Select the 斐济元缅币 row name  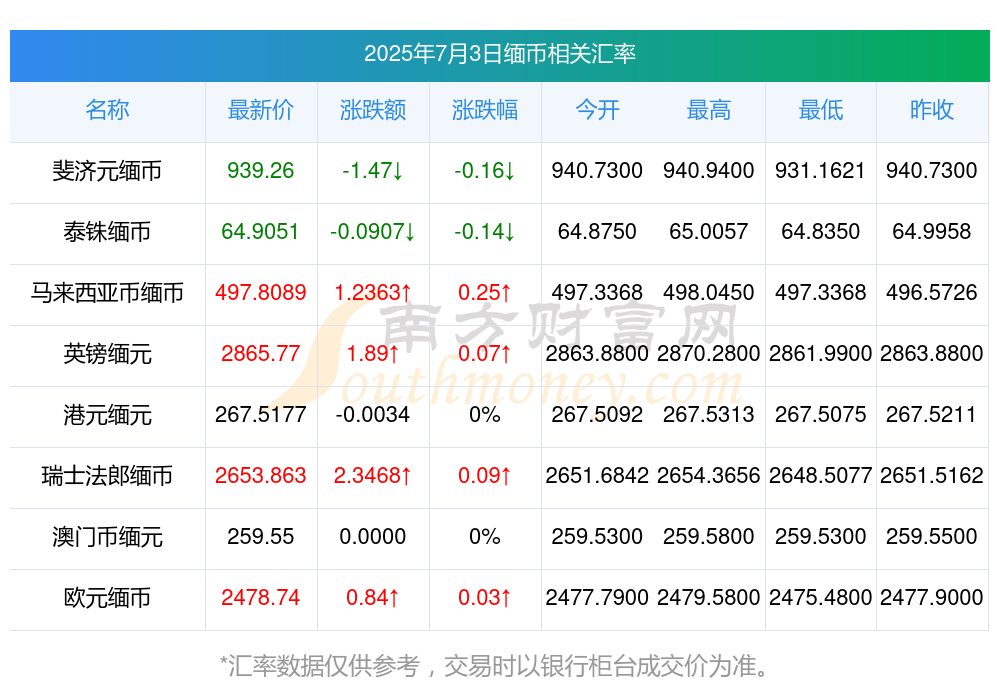[x=107, y=171]
